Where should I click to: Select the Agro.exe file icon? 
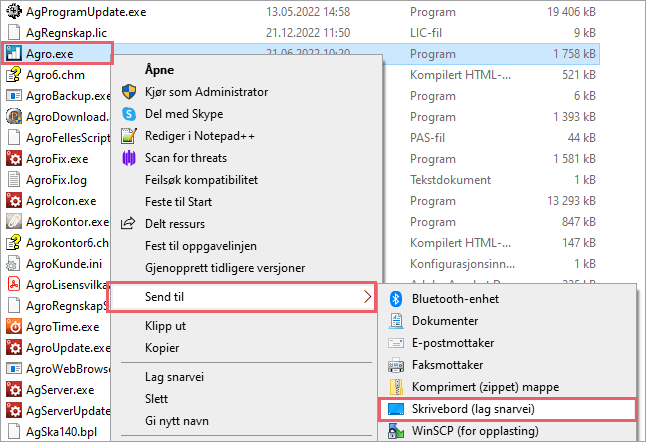click(14, 54)
